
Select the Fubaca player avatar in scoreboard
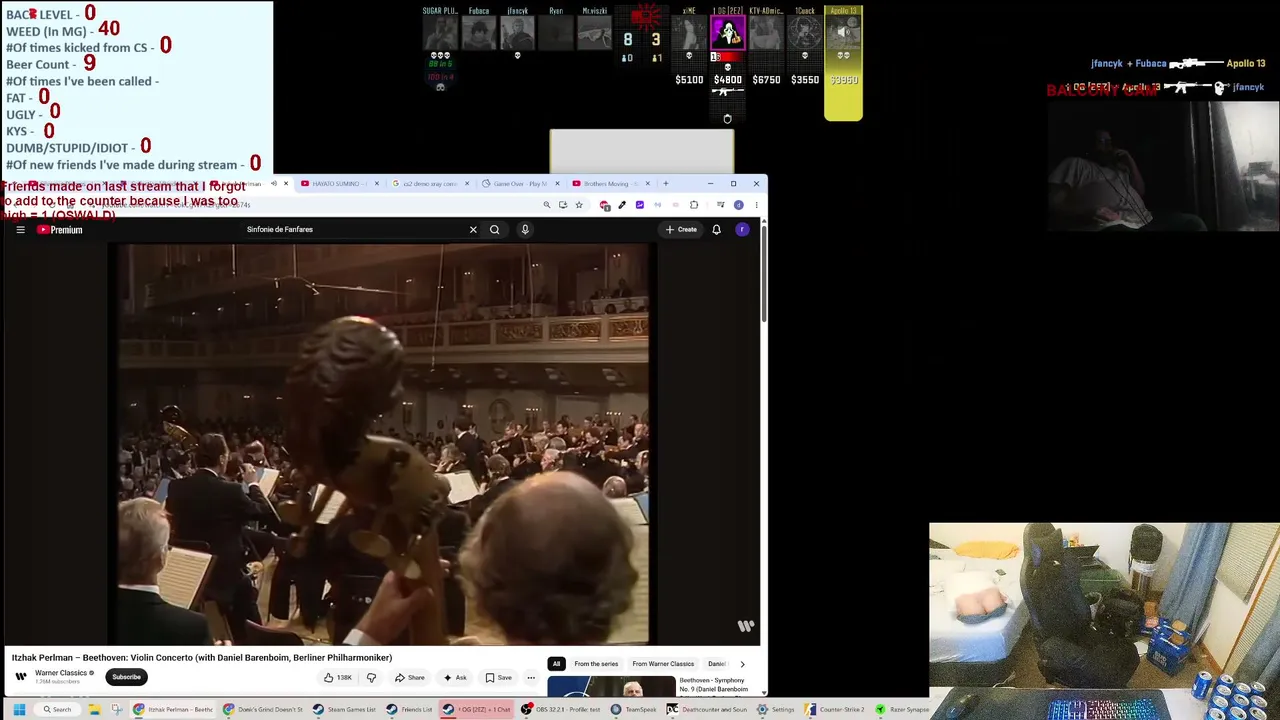479,33
